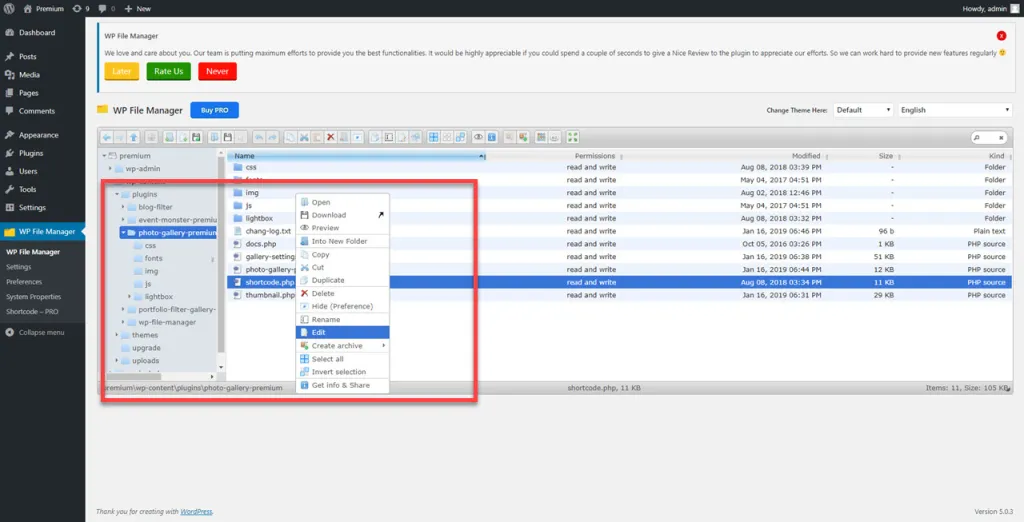Click the scissors Cut toolbar icon
The image size is (1024, 522).
tap(304, 137)
